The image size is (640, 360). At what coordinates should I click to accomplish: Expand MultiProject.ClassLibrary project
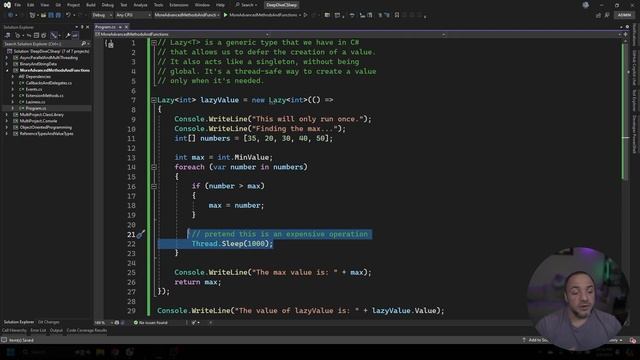[7, 115]
